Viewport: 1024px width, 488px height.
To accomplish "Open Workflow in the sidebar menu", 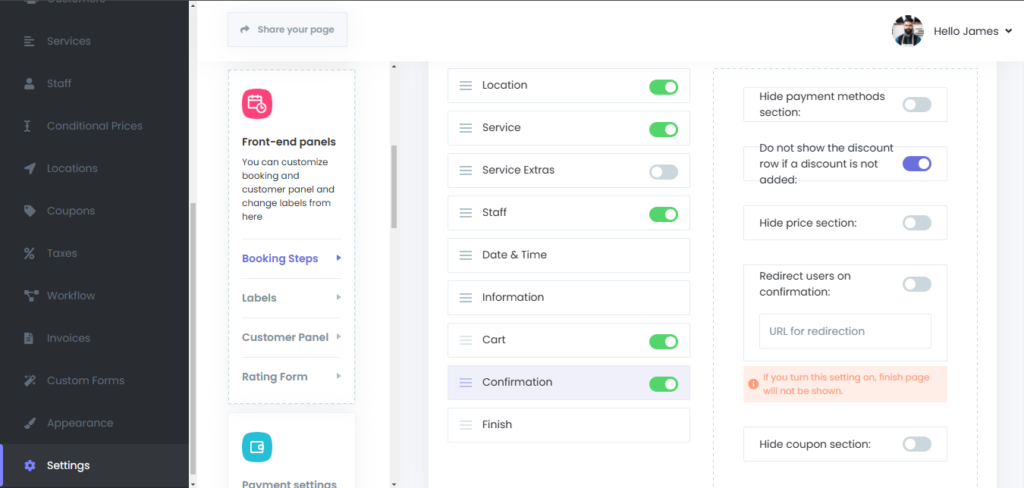I will (70, 296).
